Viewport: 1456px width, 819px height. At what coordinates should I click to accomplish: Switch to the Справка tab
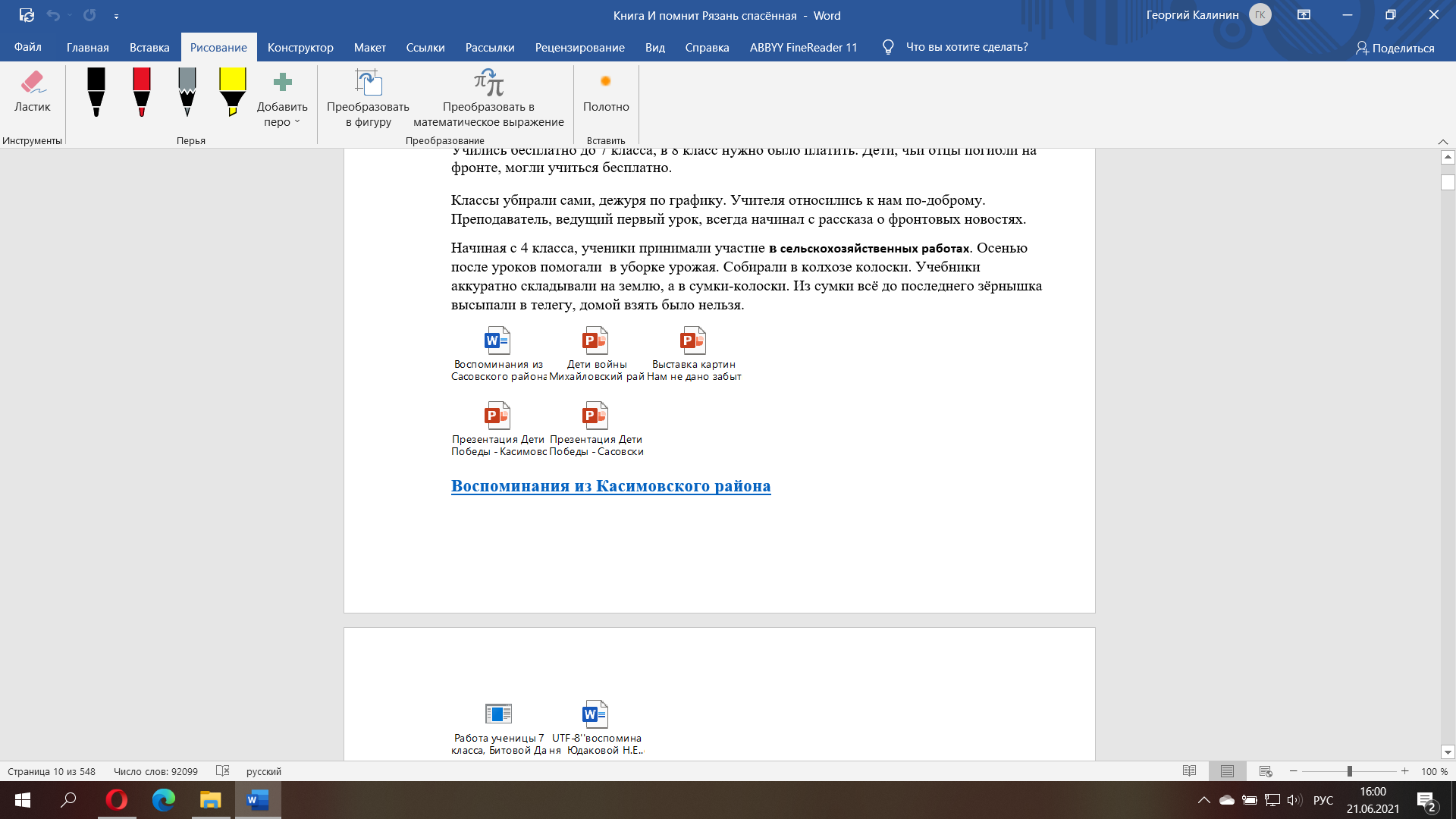pyautogui.click(x=708, y=47)
